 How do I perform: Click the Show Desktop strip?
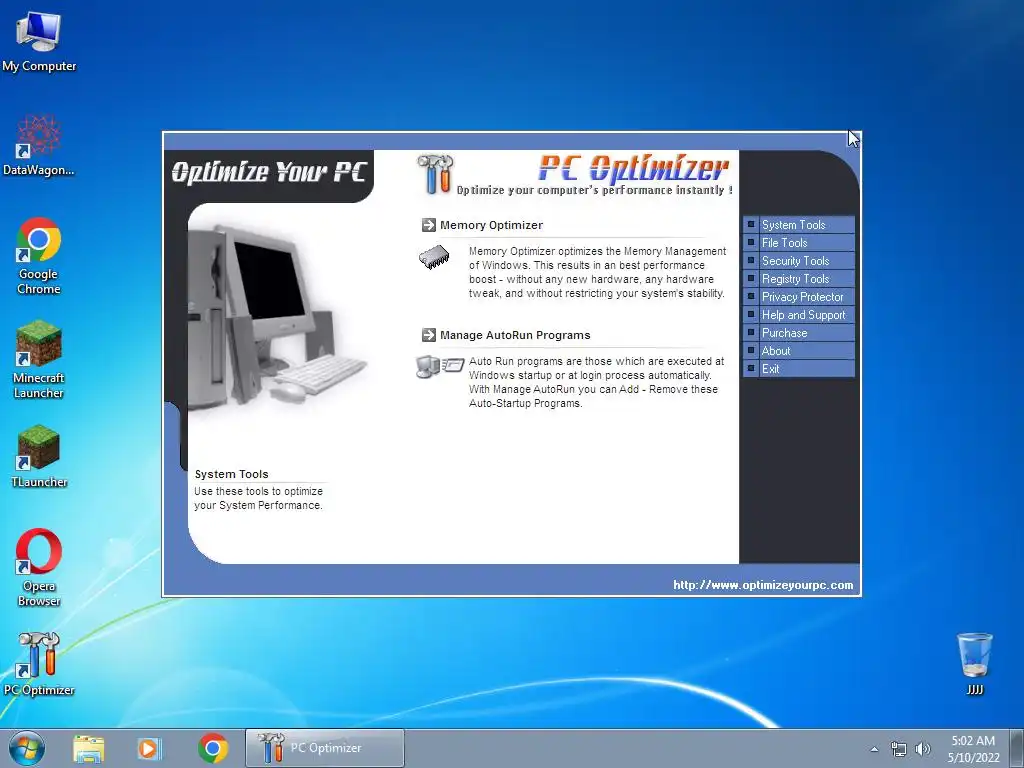[x=1017, y=748]
